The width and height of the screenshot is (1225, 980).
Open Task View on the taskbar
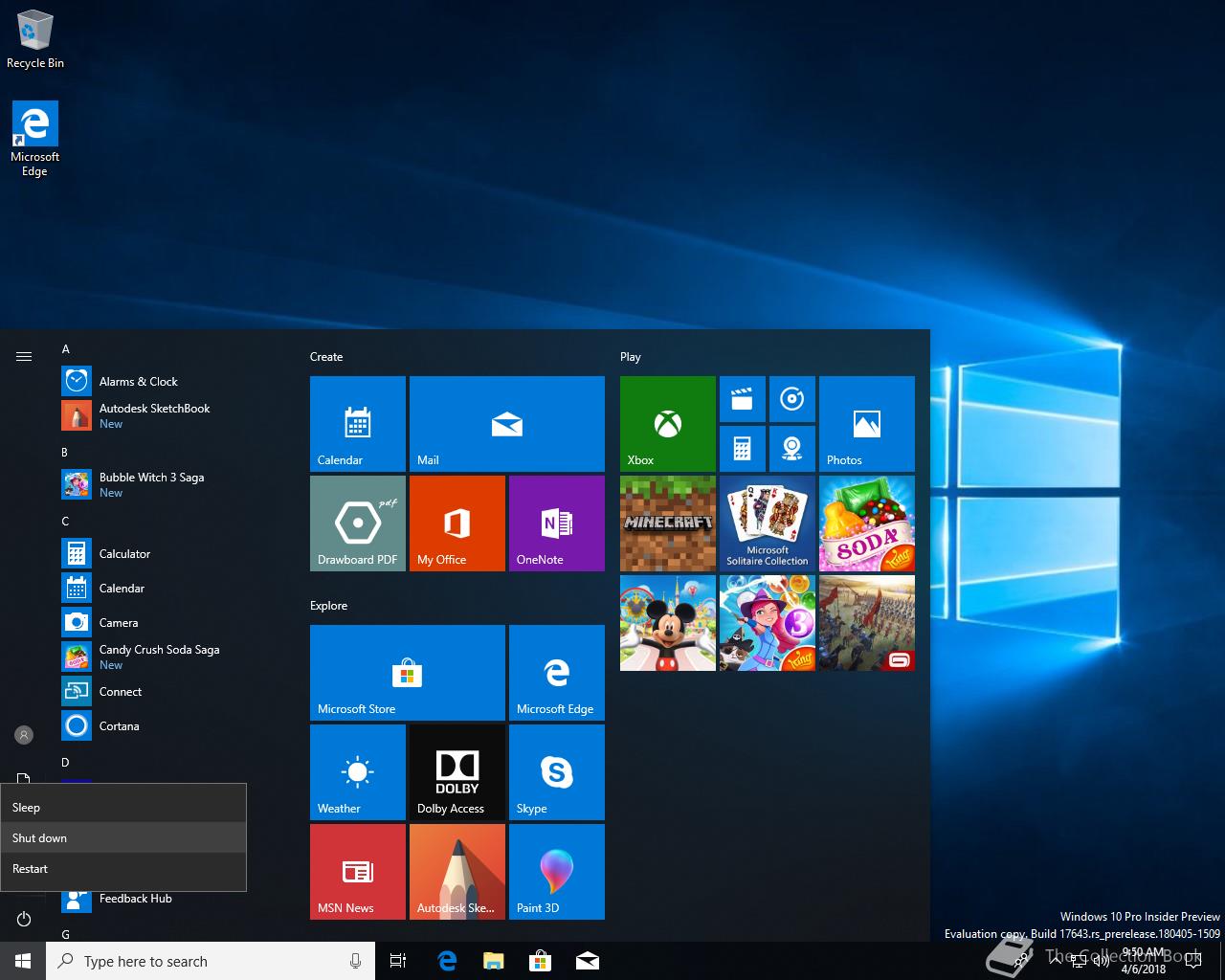tap(398, 961)
